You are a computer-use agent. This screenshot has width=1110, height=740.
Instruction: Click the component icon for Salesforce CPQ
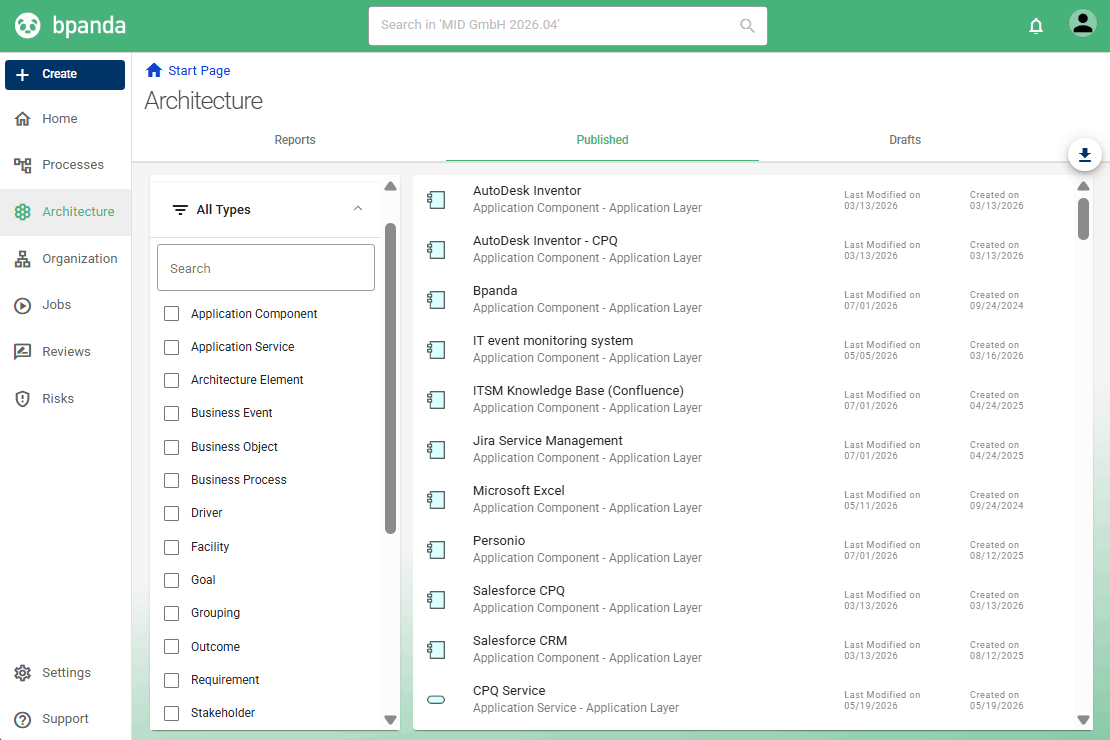(436, 600)
